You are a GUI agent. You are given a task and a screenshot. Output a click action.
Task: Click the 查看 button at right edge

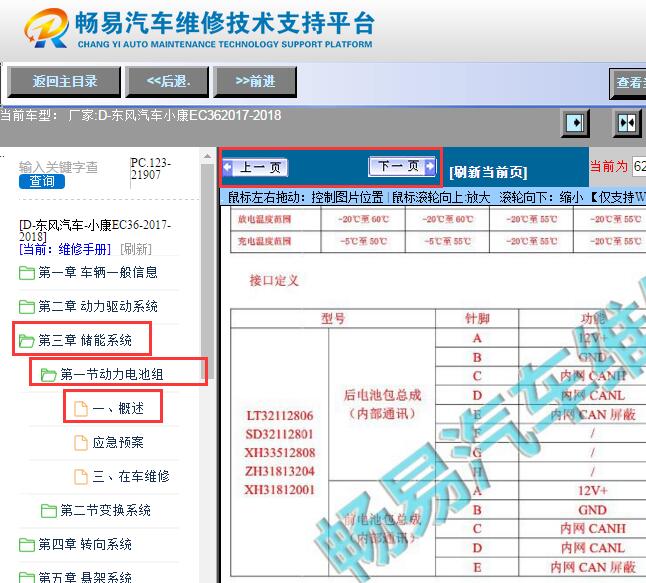coord(628,83)
